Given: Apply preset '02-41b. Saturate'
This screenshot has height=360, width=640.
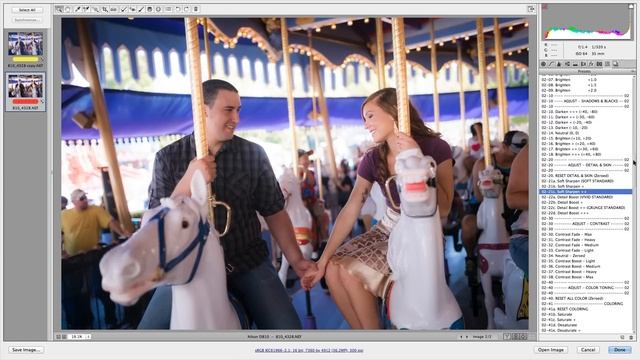Looking at the screenshot, I should click(585, 314).
